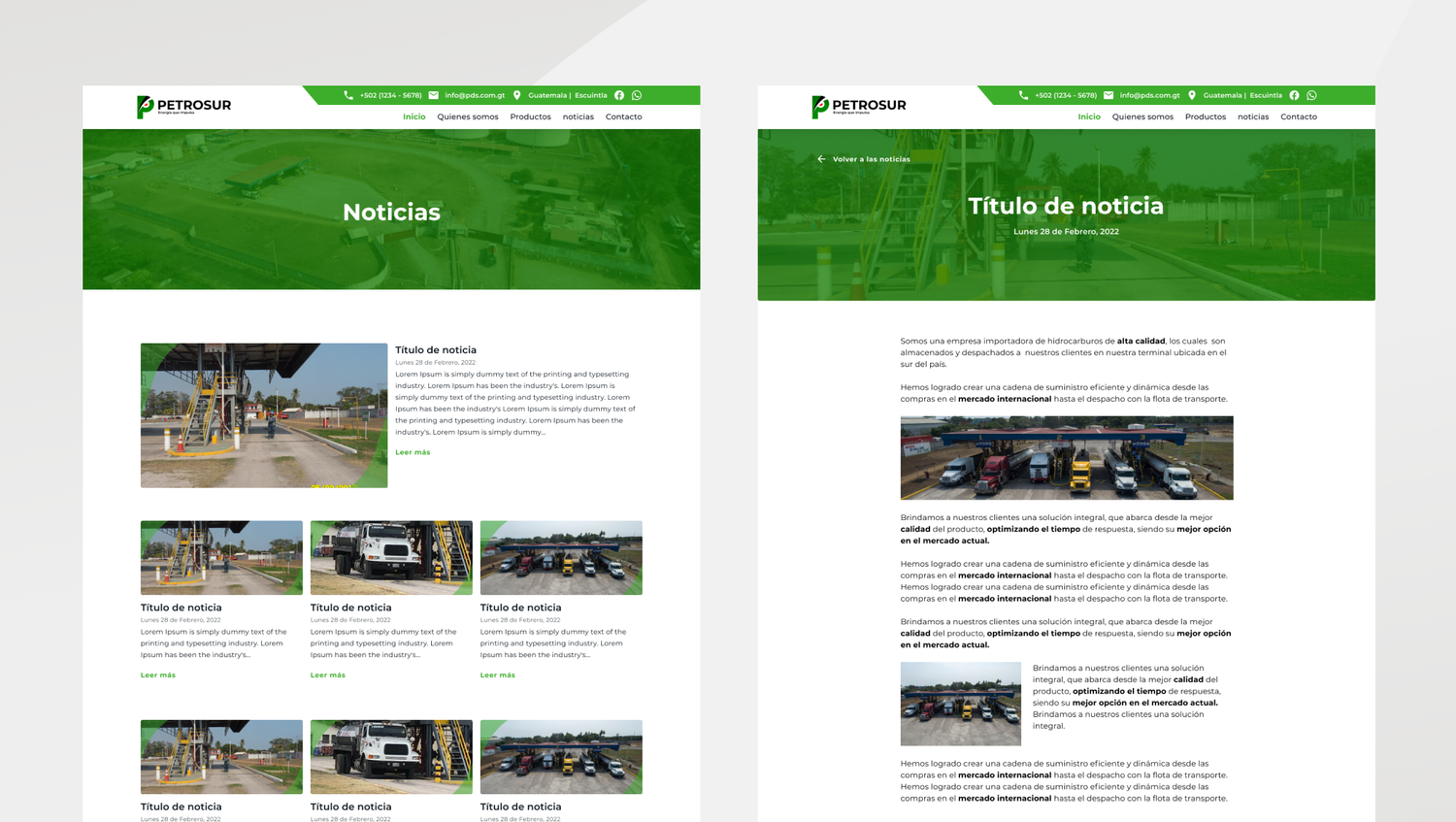Select Inicio in the right page navigation

1089,116
